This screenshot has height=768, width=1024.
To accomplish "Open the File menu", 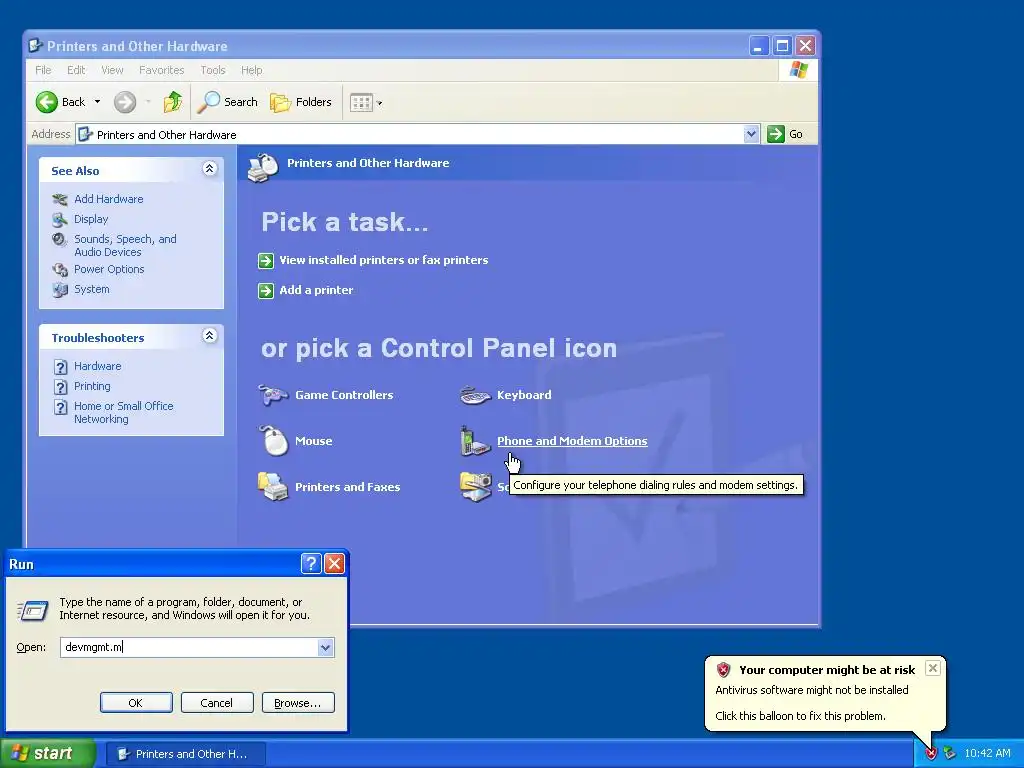I will tap(43, 70).
